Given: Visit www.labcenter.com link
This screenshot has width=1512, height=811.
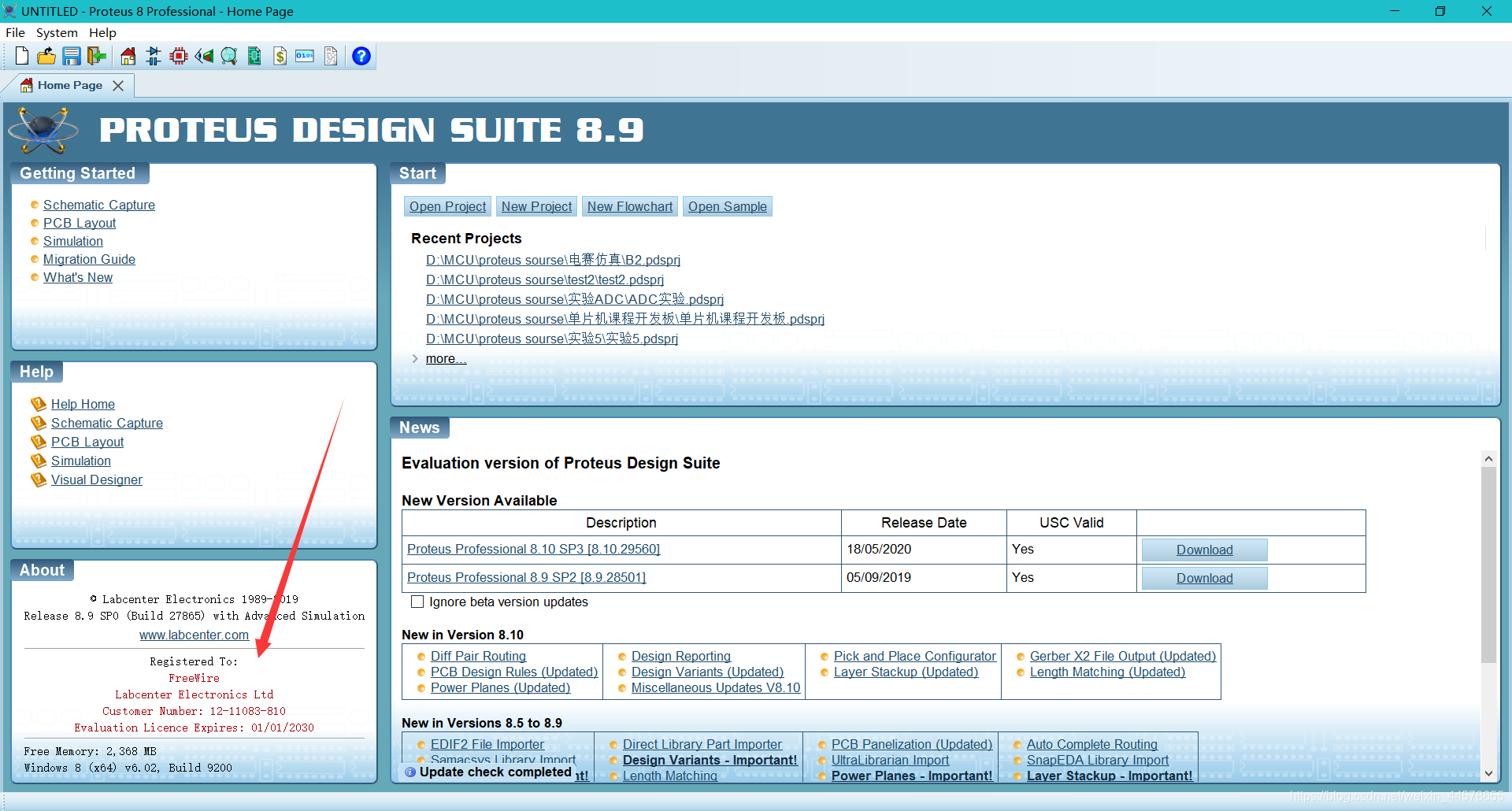Looking at the screenshot, I should (x=194, y=635).
